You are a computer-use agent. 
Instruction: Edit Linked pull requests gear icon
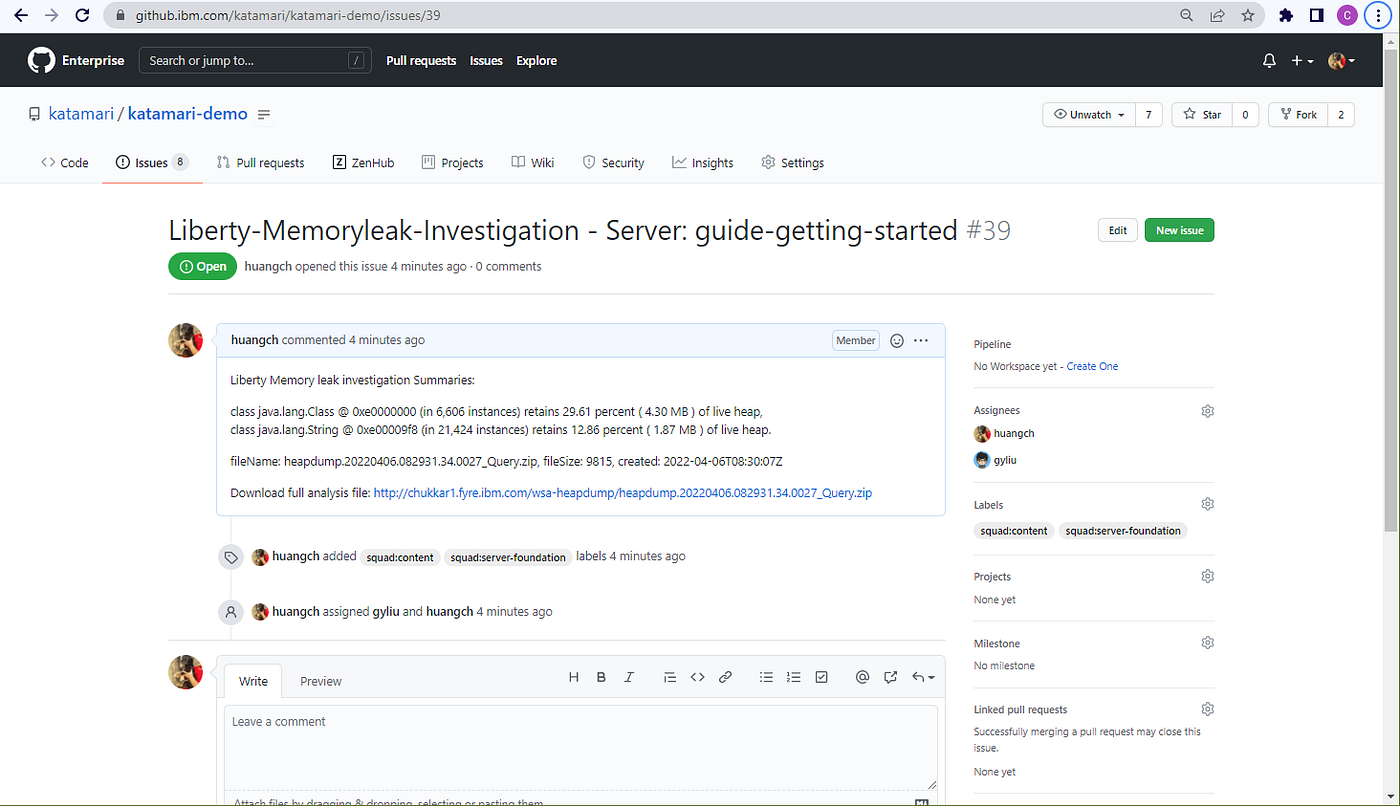point(1207,709)
